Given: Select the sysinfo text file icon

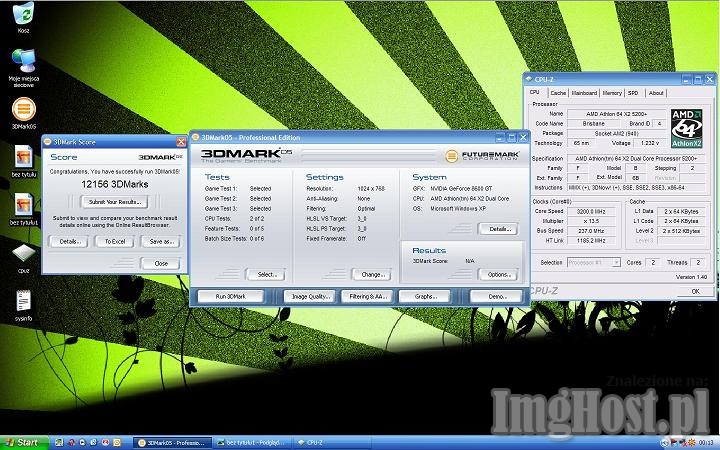Looking at the screenshot, I should pos(23,301).
